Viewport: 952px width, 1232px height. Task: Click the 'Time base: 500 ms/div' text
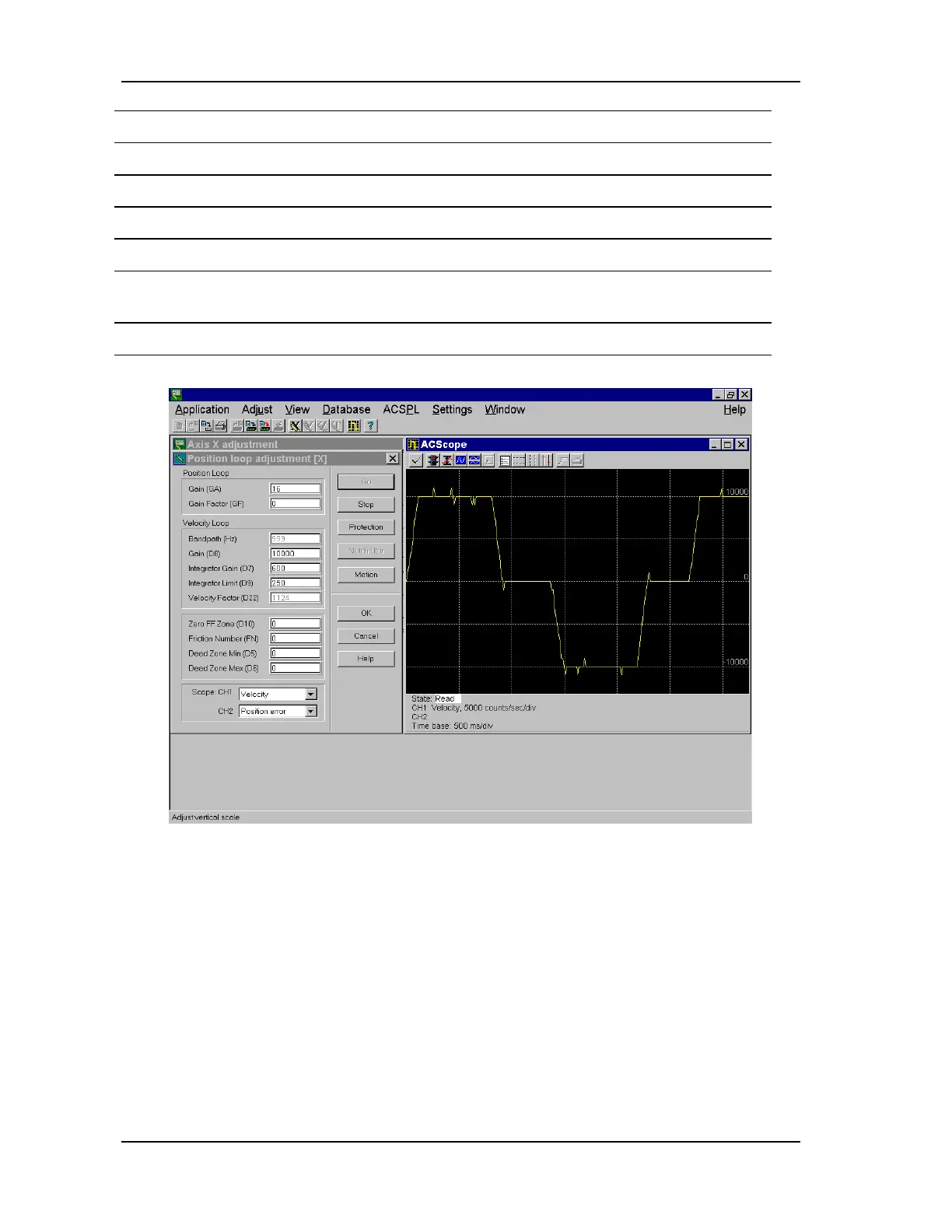coord(453,726)
